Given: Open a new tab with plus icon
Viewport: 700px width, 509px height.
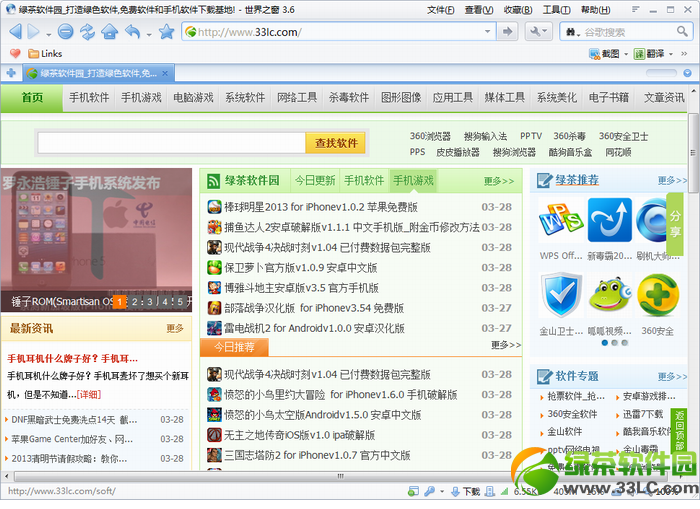Looking at the screenshot, I should point(11,73).
